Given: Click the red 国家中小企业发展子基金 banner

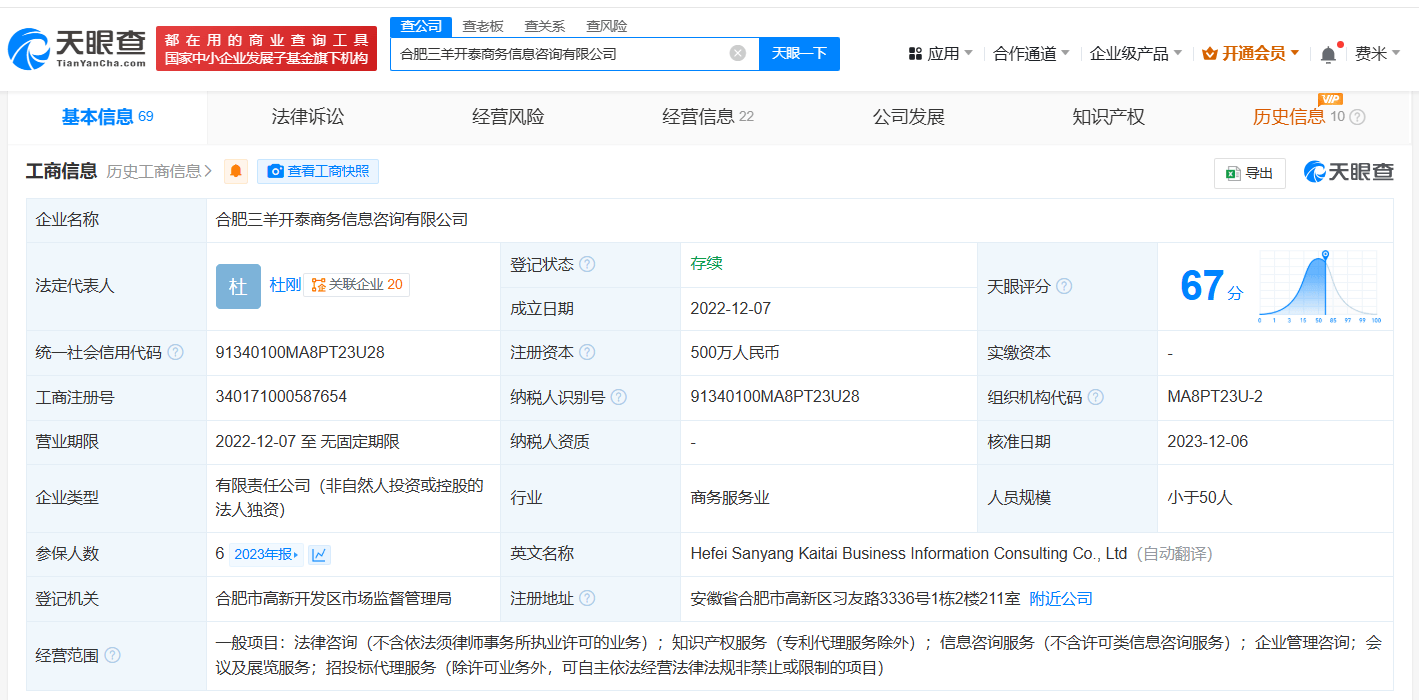Looking at the screenshot, I should coord(266,48).
